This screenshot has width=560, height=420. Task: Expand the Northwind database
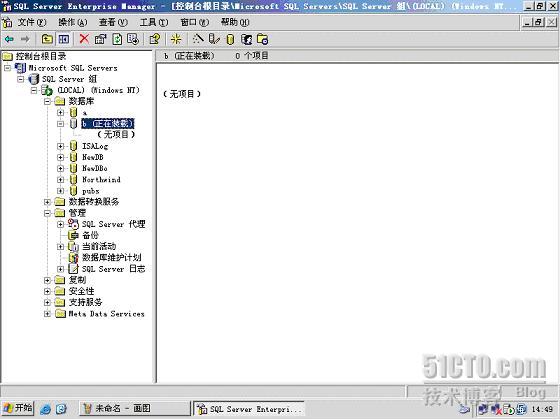(x=61, y=180)
